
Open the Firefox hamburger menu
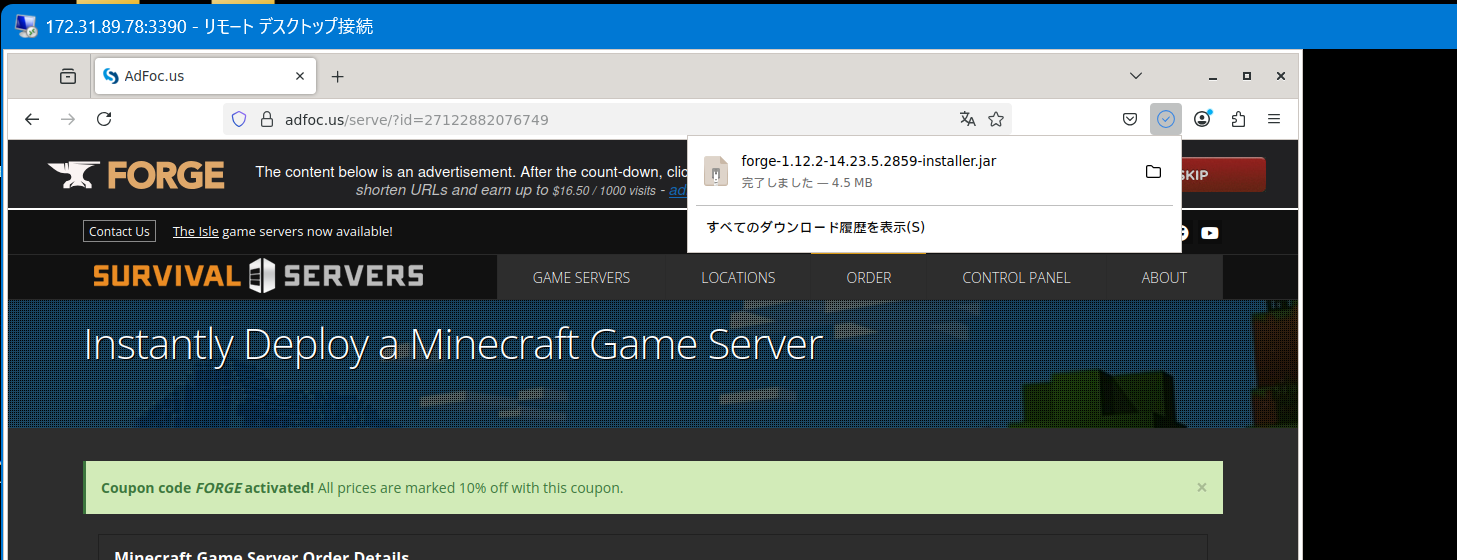coord(1274,119)
